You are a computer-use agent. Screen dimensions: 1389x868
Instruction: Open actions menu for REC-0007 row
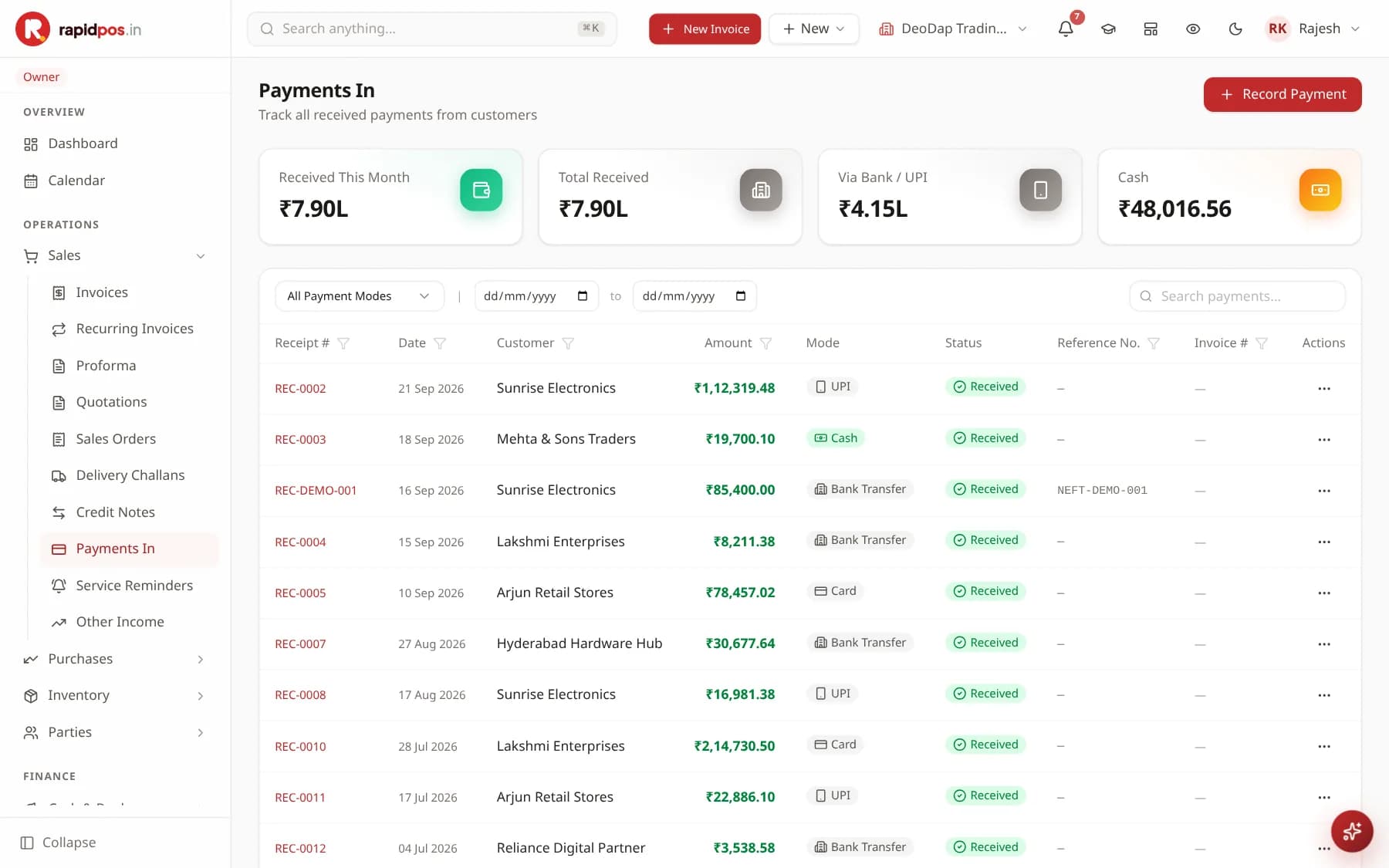click(x=1324, y=644)
